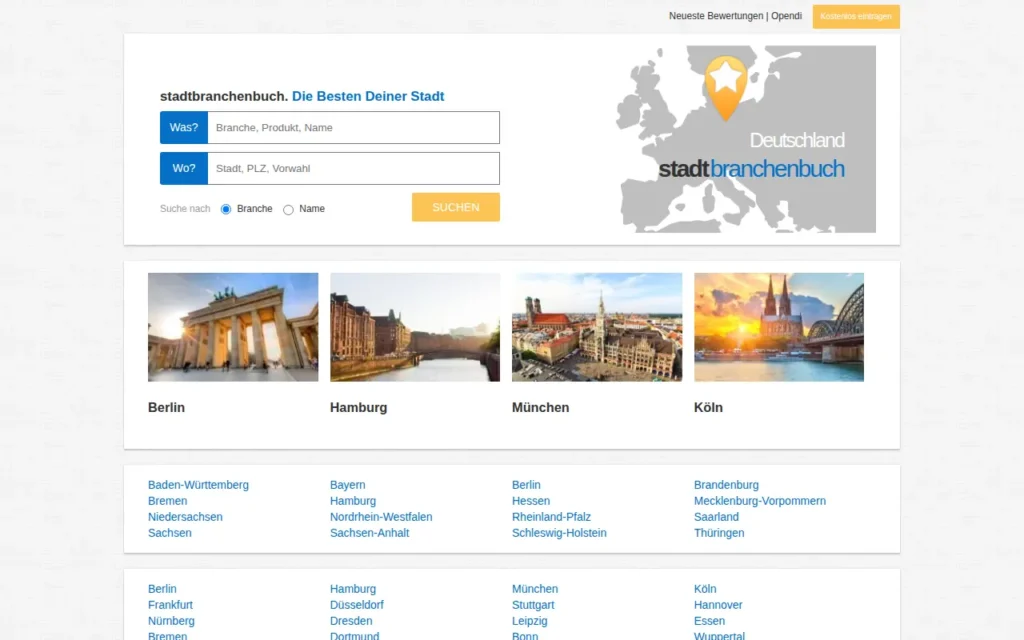The width and height of the screenshot is (1024, 640).
Task: Open the Hamburg canal photo
Action: point(415,327)
